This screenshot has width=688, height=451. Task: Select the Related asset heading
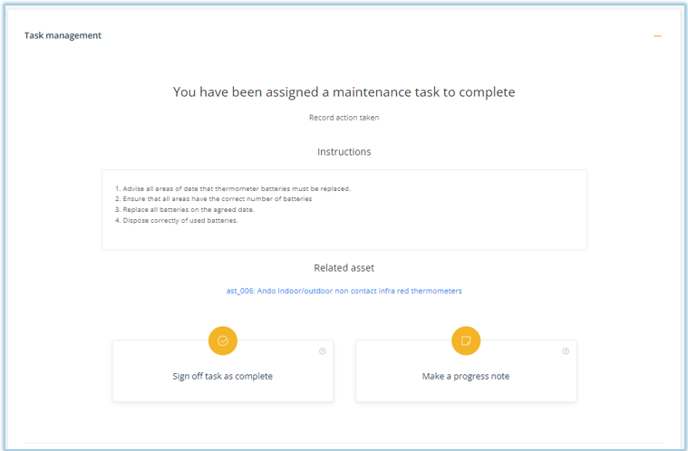(344, 268)
